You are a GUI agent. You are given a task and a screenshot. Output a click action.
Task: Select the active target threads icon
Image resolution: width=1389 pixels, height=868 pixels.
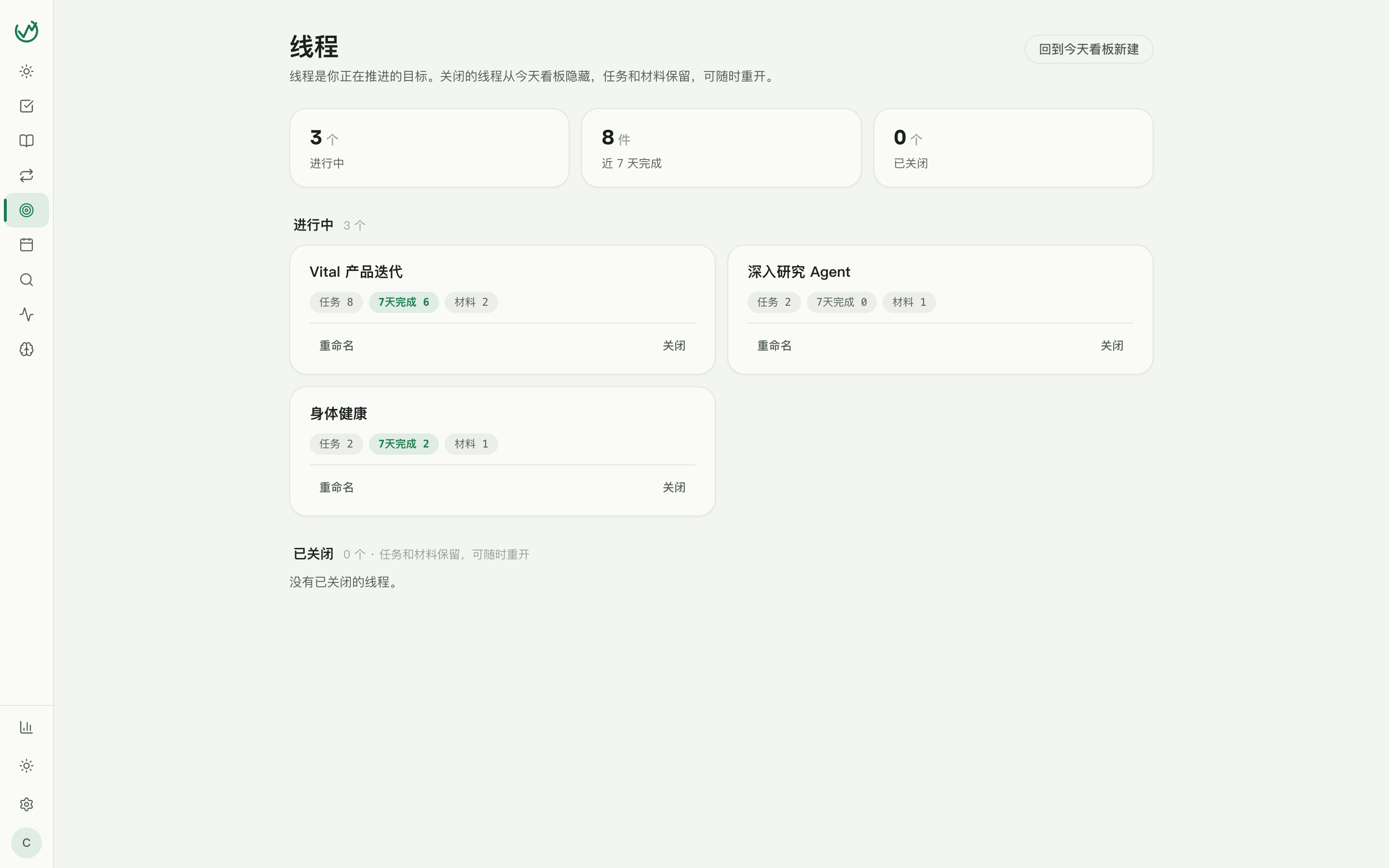tap(27, 210)
